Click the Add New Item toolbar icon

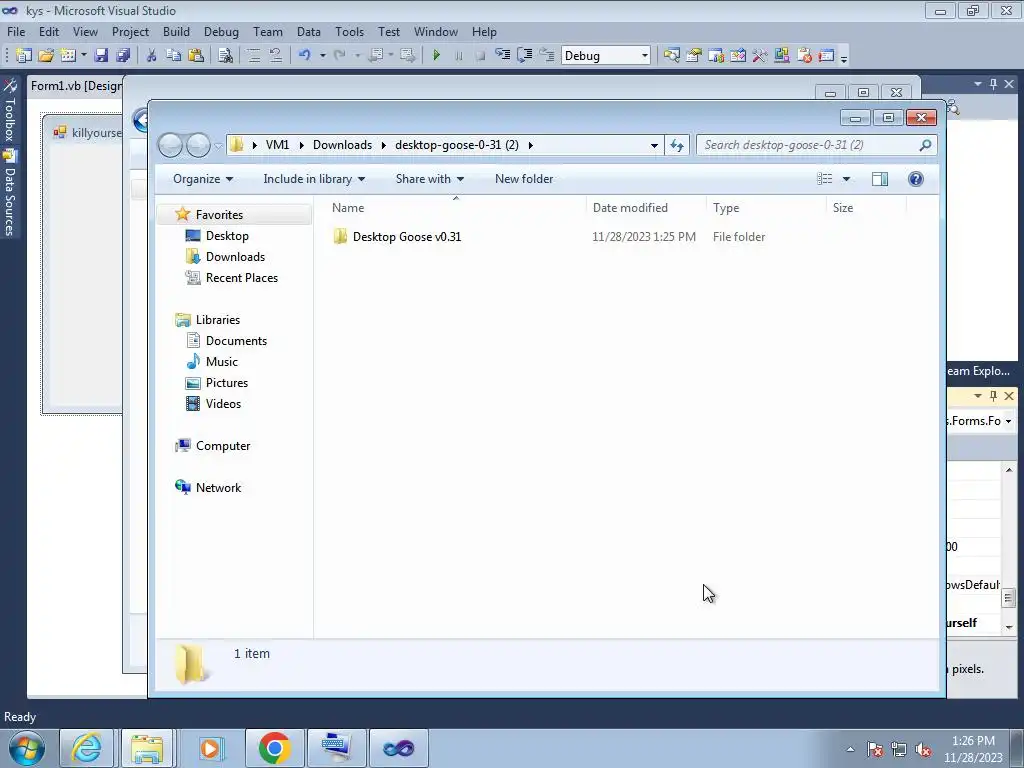coord(68,56)
